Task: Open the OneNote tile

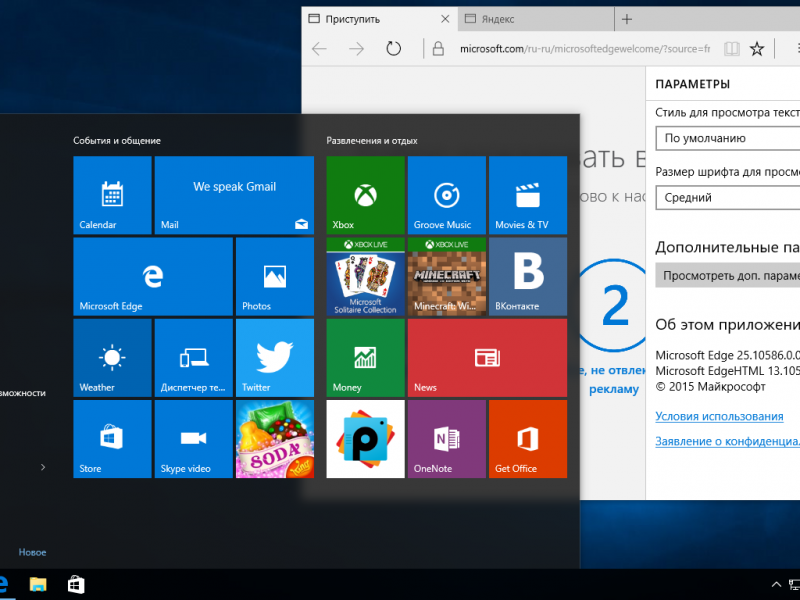Action: [x=446, y=439]
